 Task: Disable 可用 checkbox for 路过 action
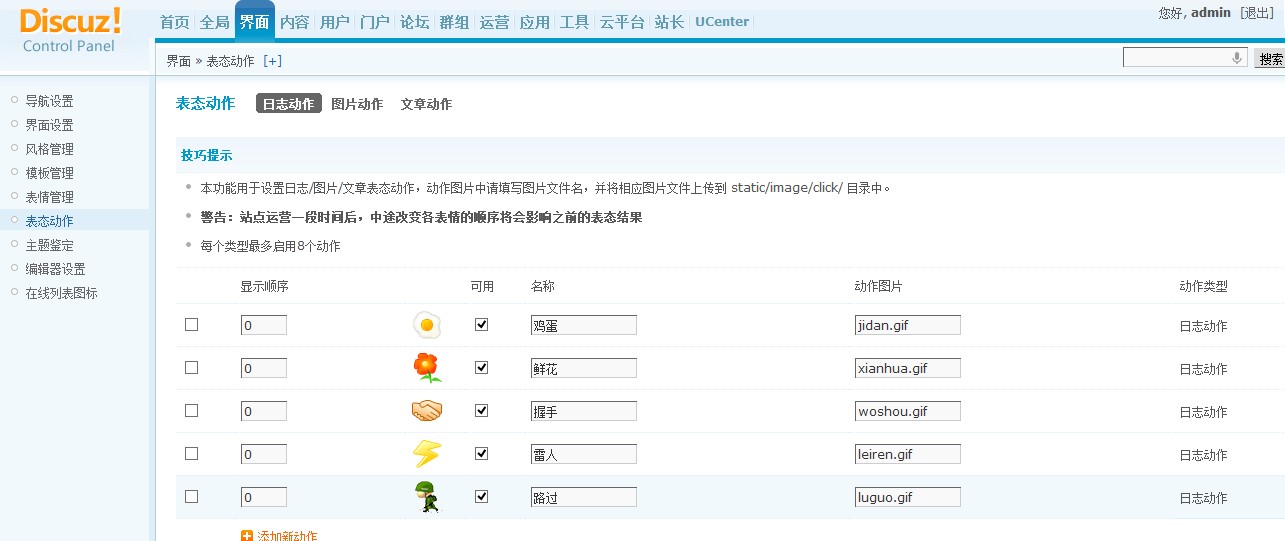point(482,497)
